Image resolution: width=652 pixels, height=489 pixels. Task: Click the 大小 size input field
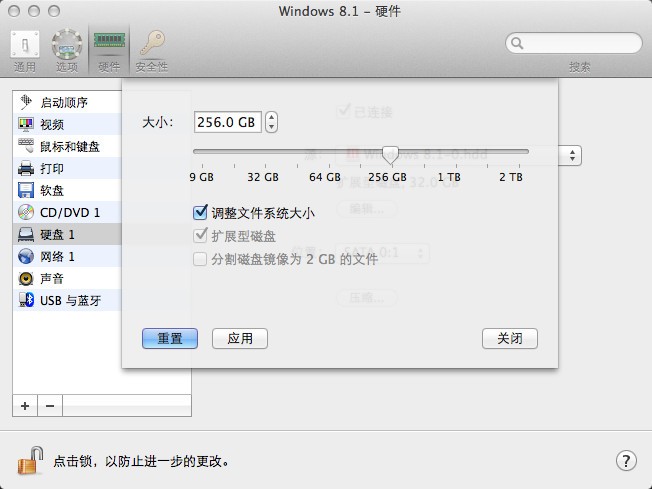(x=227, y=122)
